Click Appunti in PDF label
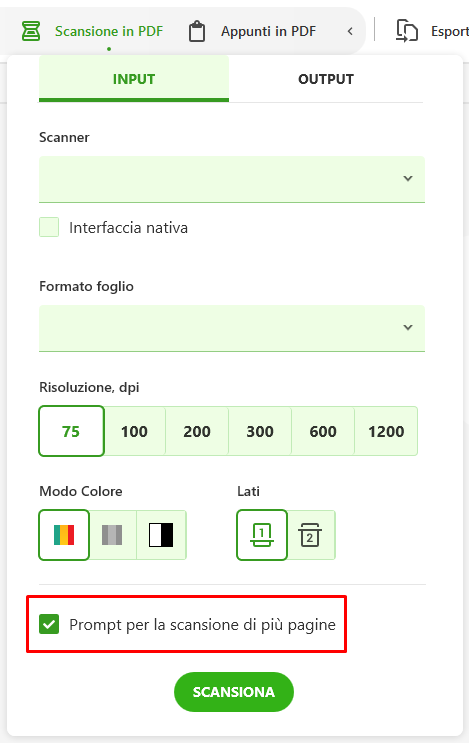The height and width of the screenshot is (743, 469). (268, 31)
